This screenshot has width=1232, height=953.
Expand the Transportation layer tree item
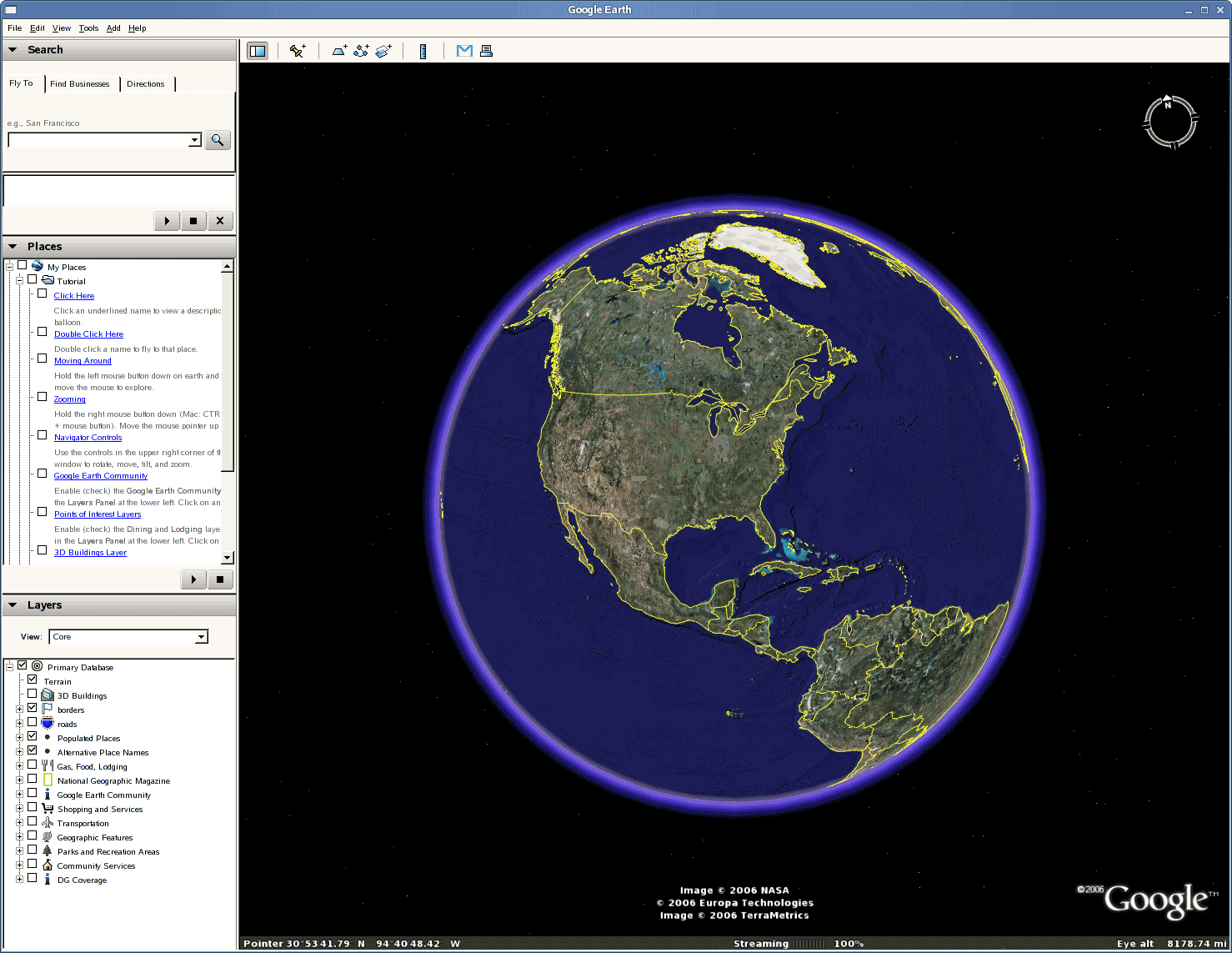point(19,823)
